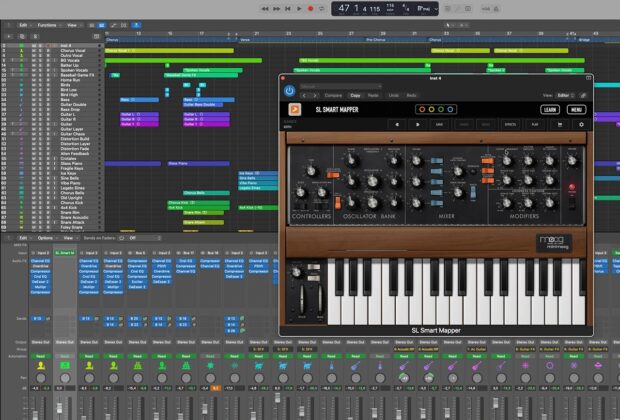This screenshot has height=420, width=620.
Task: Click the plugin link chain icon
Action: point(583,95)
